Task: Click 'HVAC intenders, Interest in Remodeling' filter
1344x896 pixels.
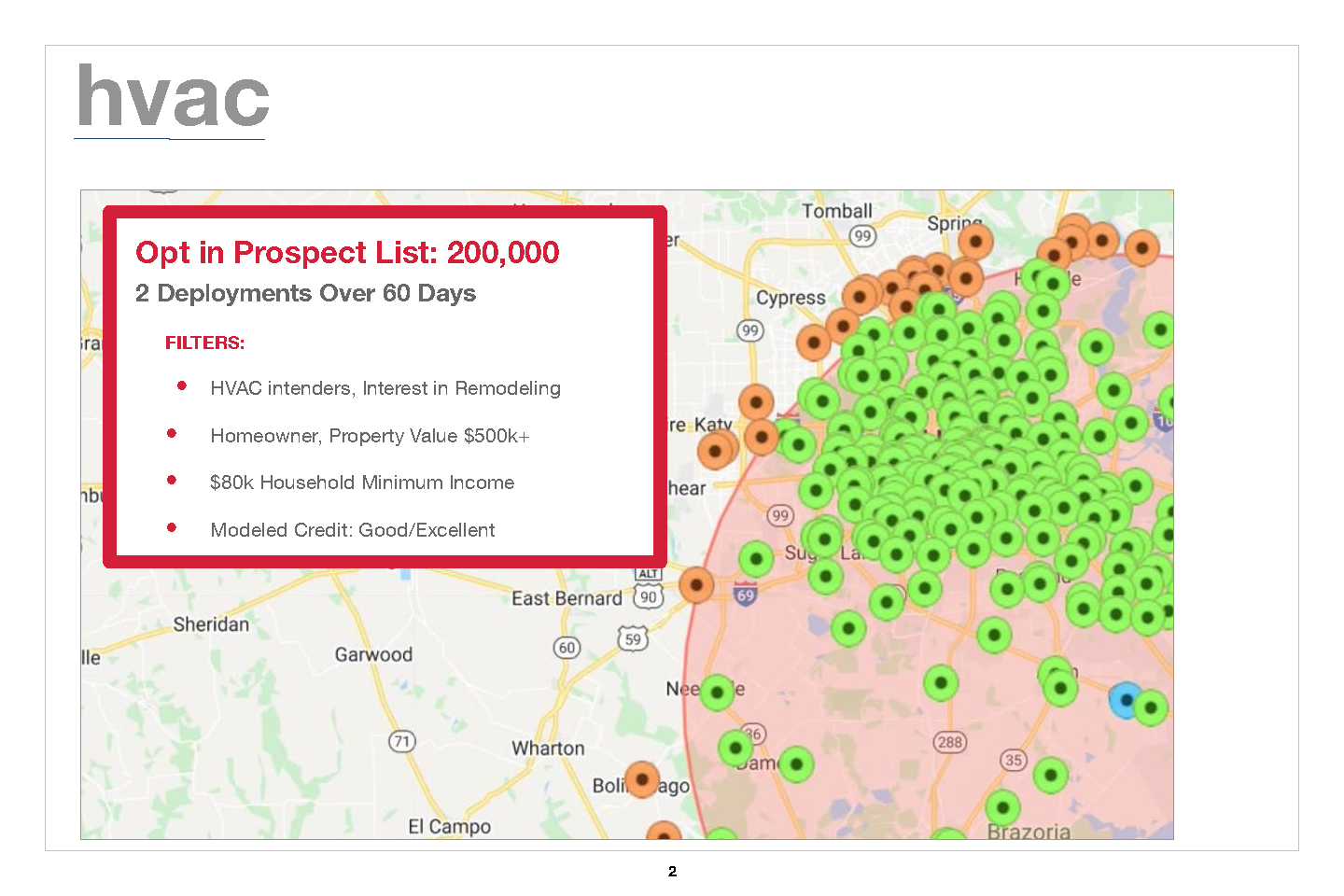Action: coord(385,388)
